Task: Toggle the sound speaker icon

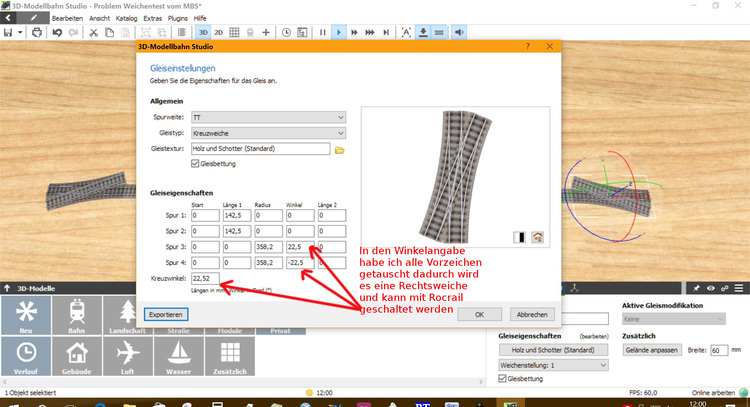Action: click(x=459, y=32)
